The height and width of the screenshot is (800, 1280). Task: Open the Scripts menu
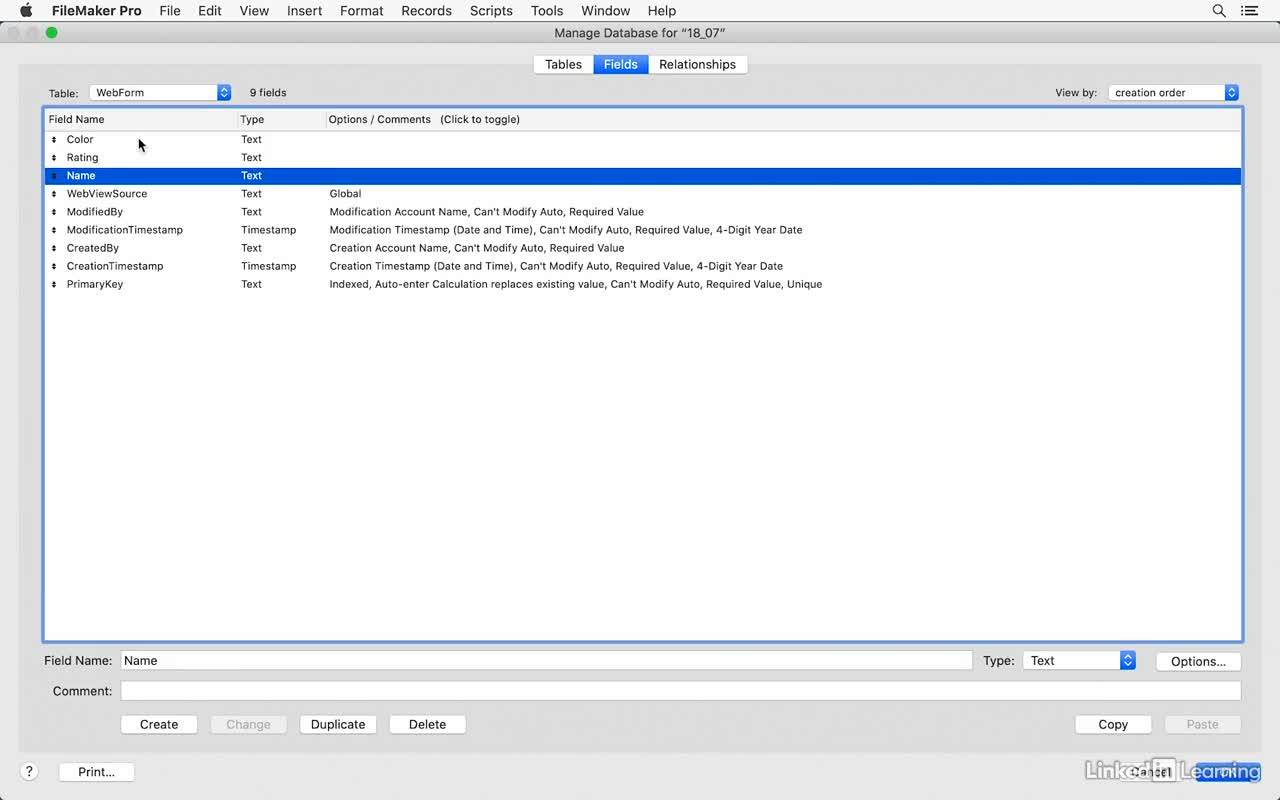pos(491,11)
